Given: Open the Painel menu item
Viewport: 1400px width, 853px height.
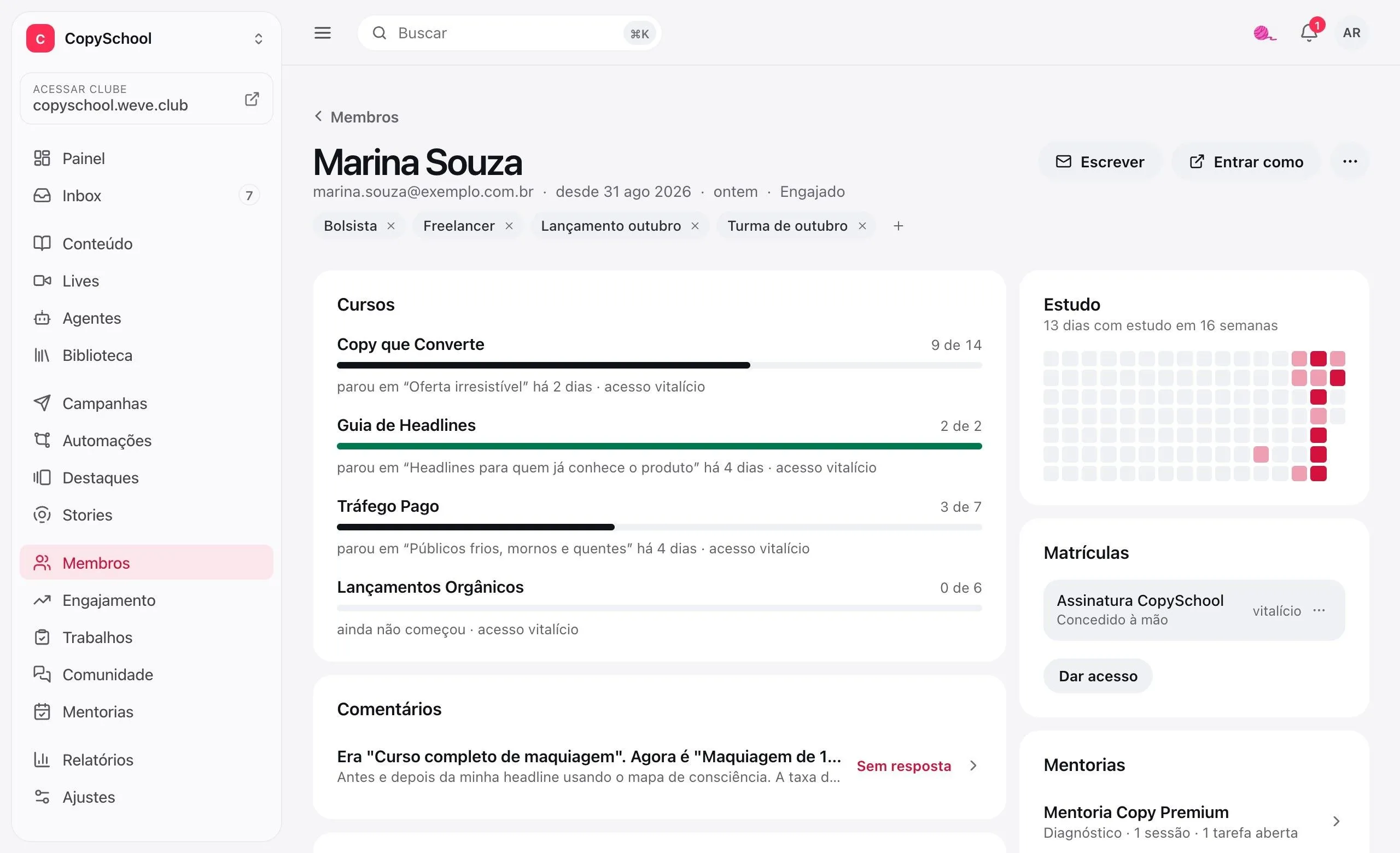Looking at the screenshot, I should pyautogui.click(x=146, y=159).
